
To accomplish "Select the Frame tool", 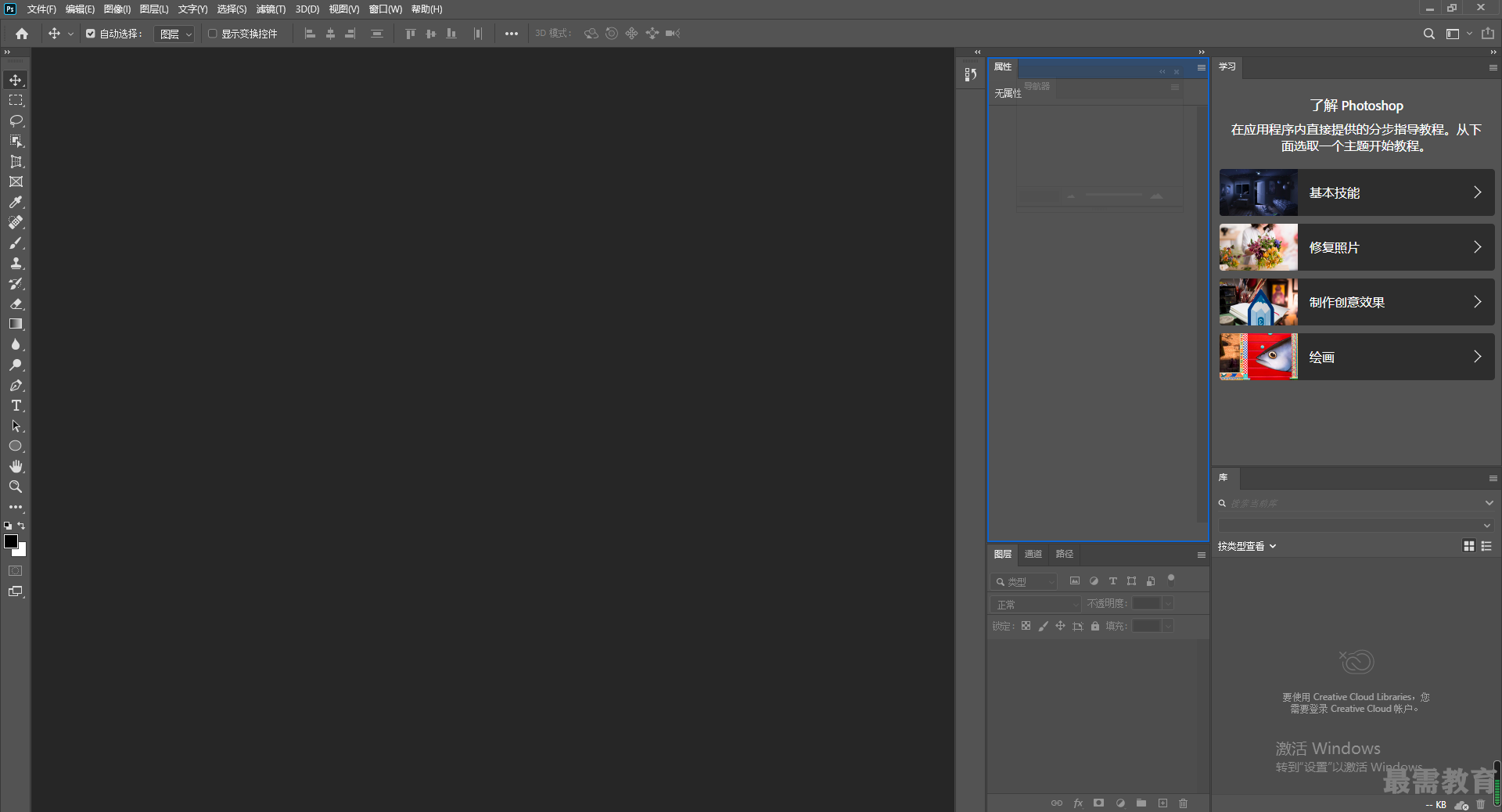I will [x=16, y=181].
